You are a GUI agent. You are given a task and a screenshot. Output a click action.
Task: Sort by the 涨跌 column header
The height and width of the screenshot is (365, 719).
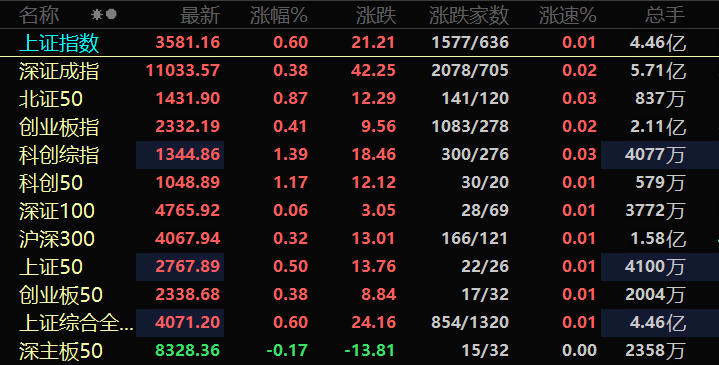376,15
